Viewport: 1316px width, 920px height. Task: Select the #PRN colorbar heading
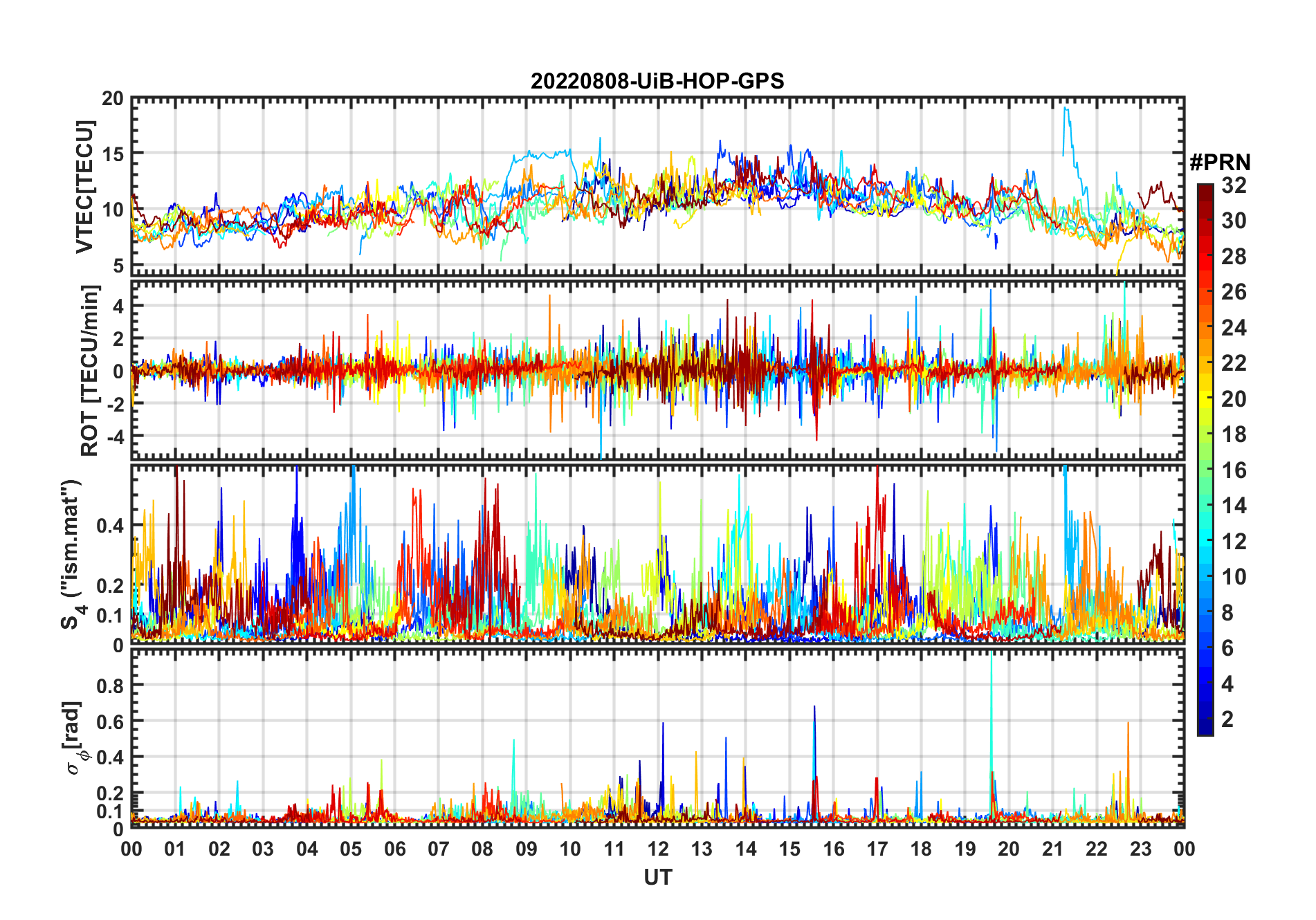[x=1220, y=163]
